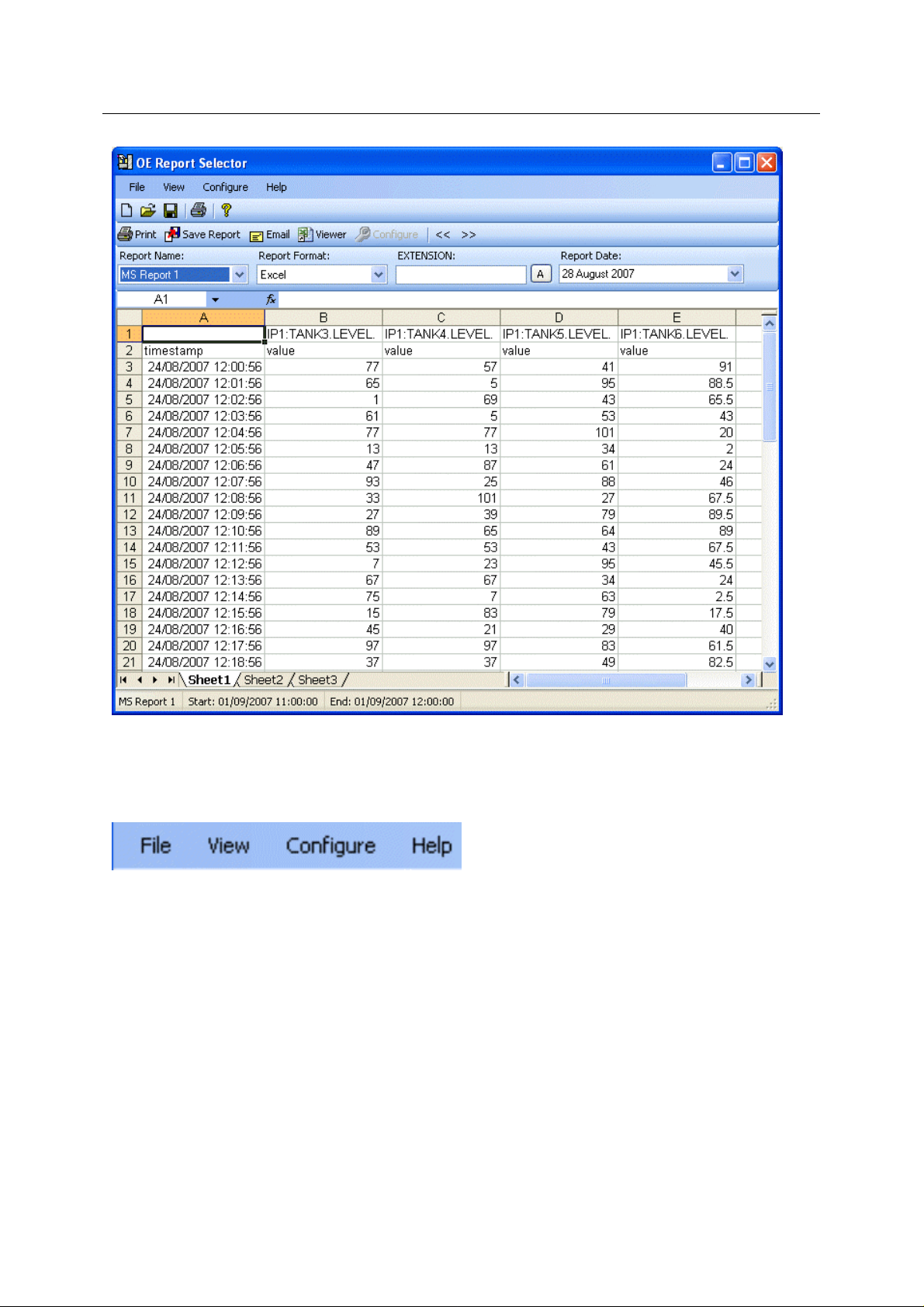Click the vertical scrollbar up arrow
Viewport: 924px width, 1307px height.
(770, 323)
